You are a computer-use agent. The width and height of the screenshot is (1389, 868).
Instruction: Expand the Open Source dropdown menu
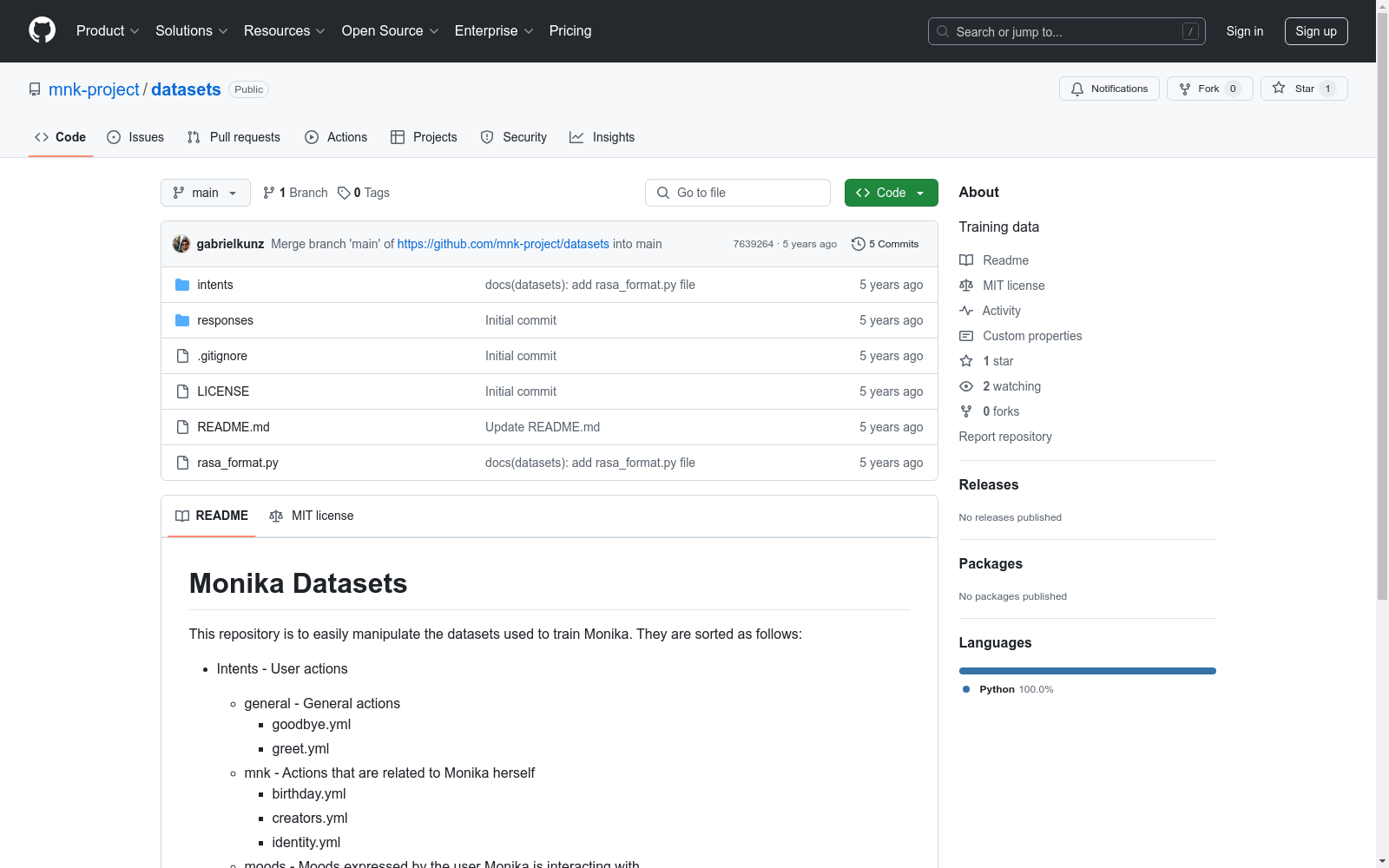[391, 30]
